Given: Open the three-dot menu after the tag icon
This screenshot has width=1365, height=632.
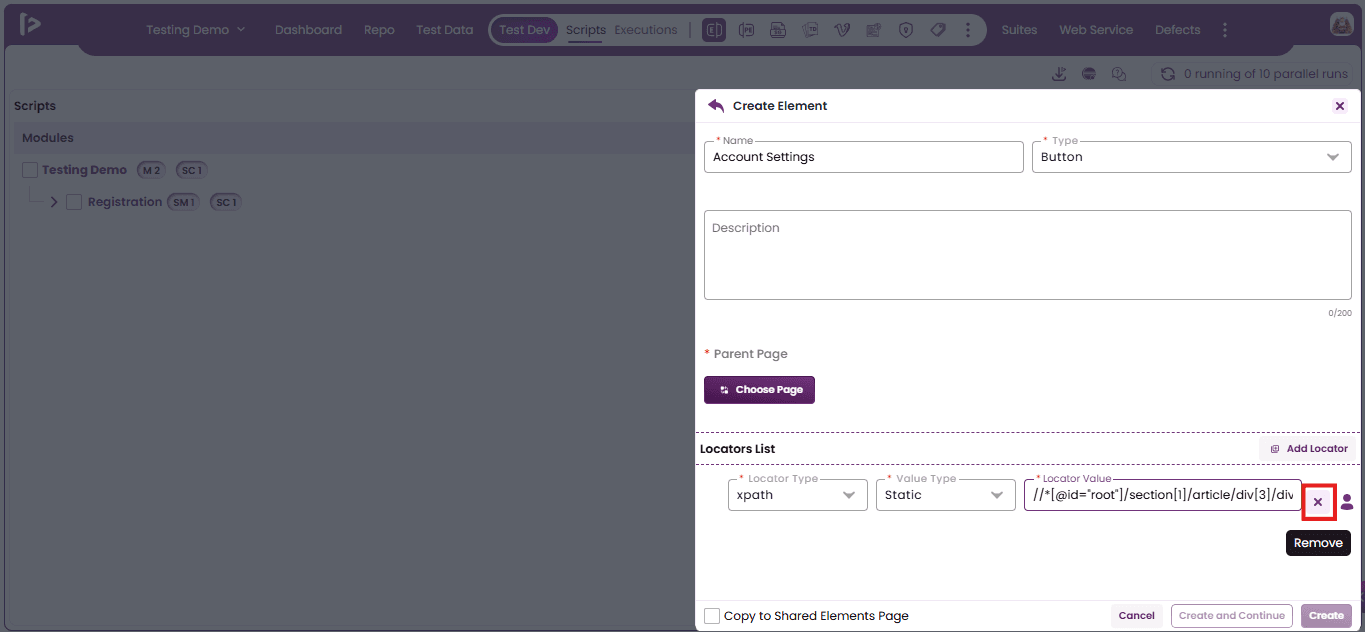Looking at the screenshot, I should (967, 30).
